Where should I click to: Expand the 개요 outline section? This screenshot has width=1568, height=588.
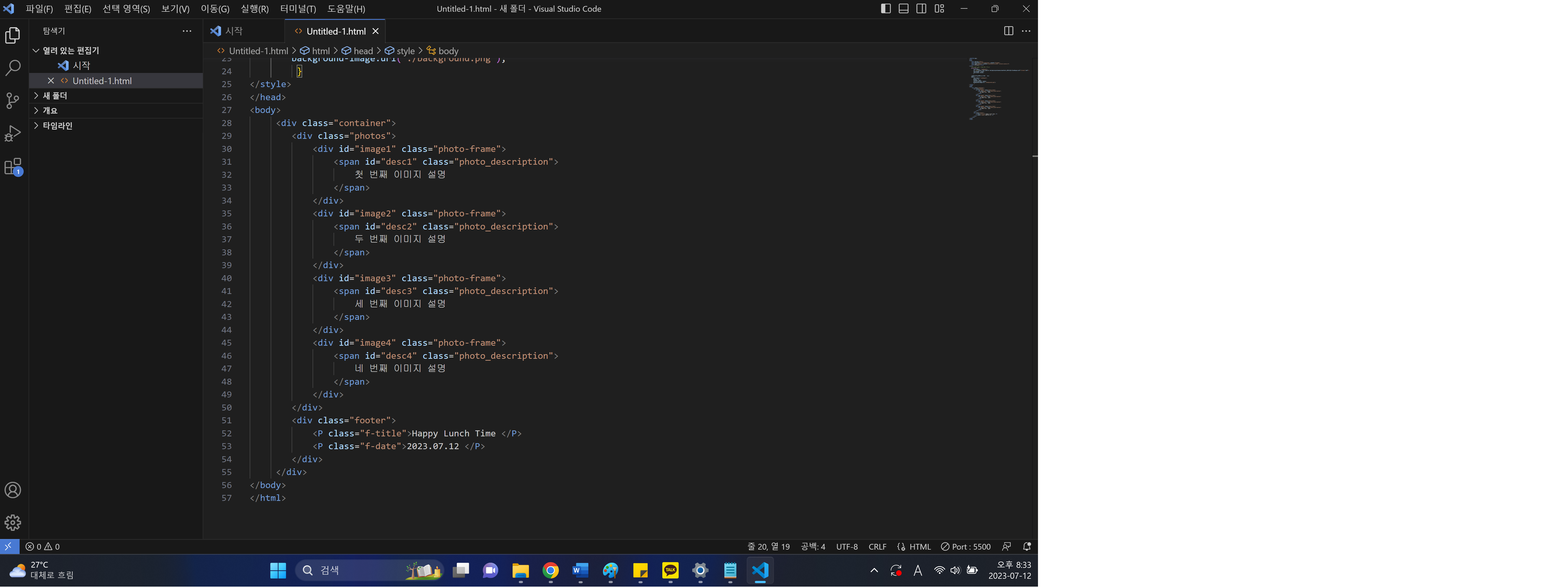coord(116,111)
